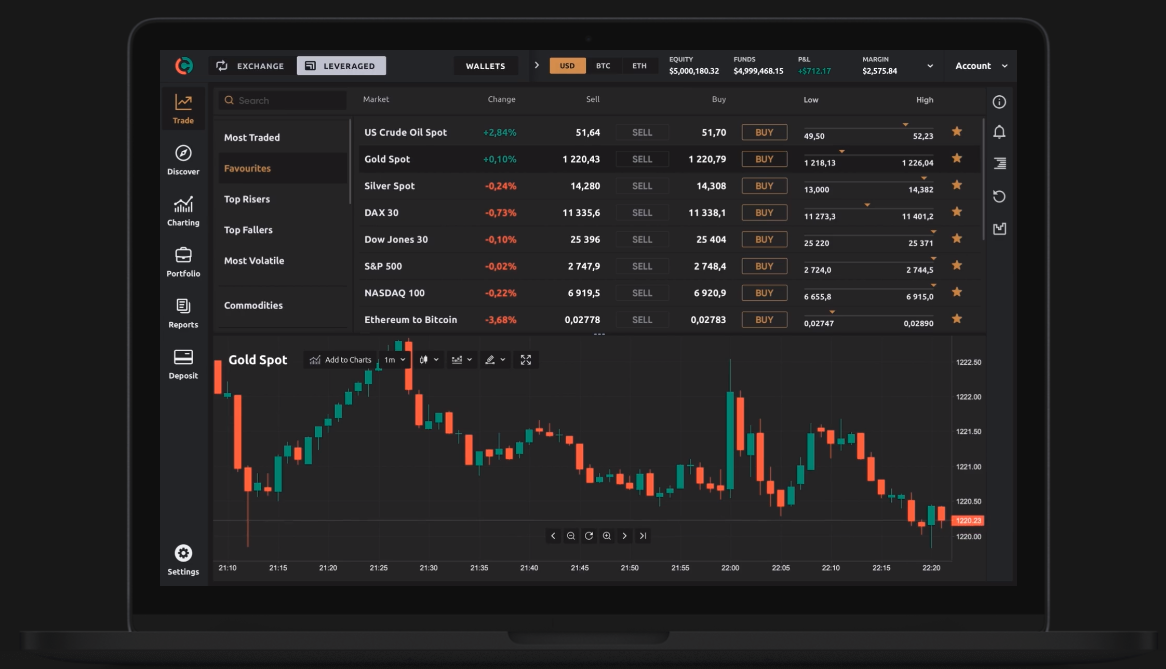This screenshot has width=1166, height=669.
Task: Jump to latest candle on chart
Action: click(x=642, y=536)
